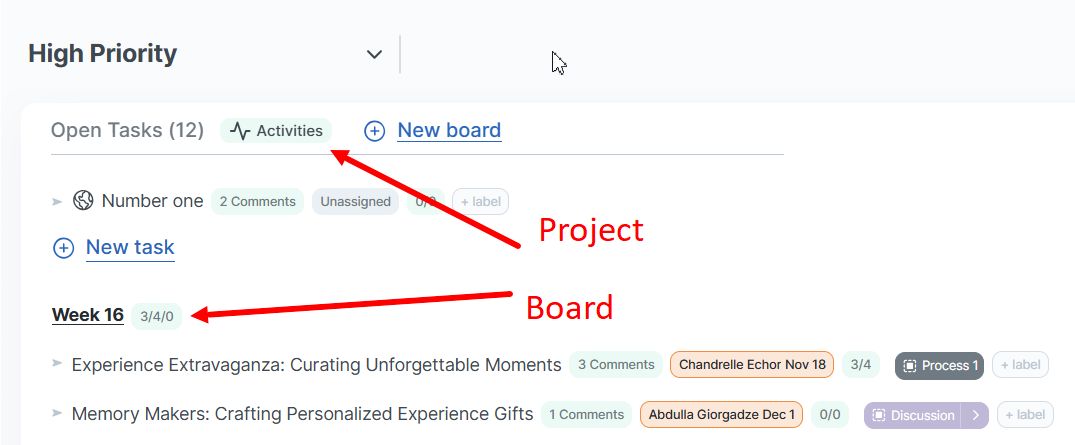
Task: Expand the Memory Makers task triangle
Action: 57,413
